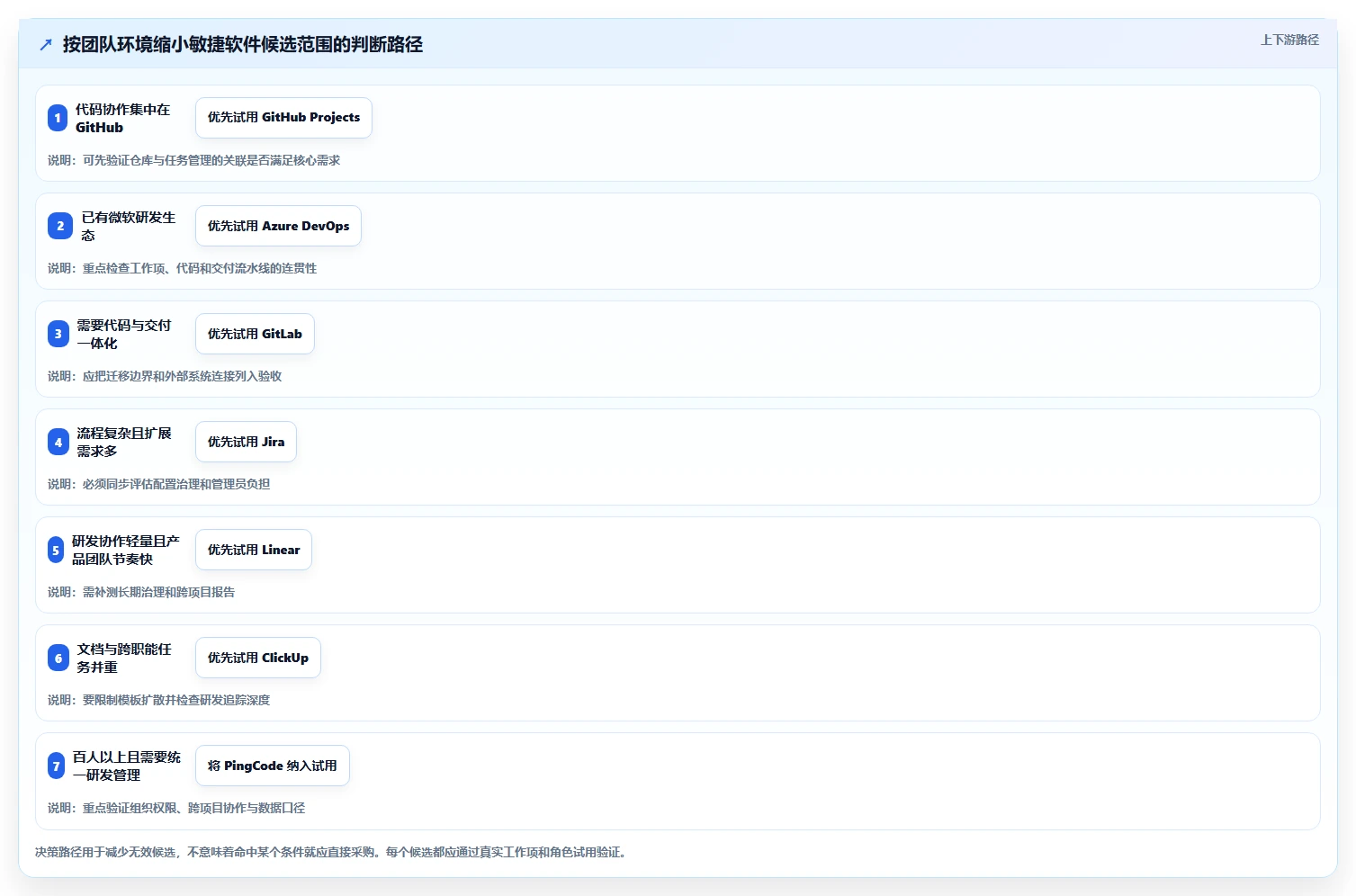Click the title 按团队环境缩小敏捷软件候选范围的判断路径
The width and height of the screenshot is (1356, 896).
click(x=243, y=44)
